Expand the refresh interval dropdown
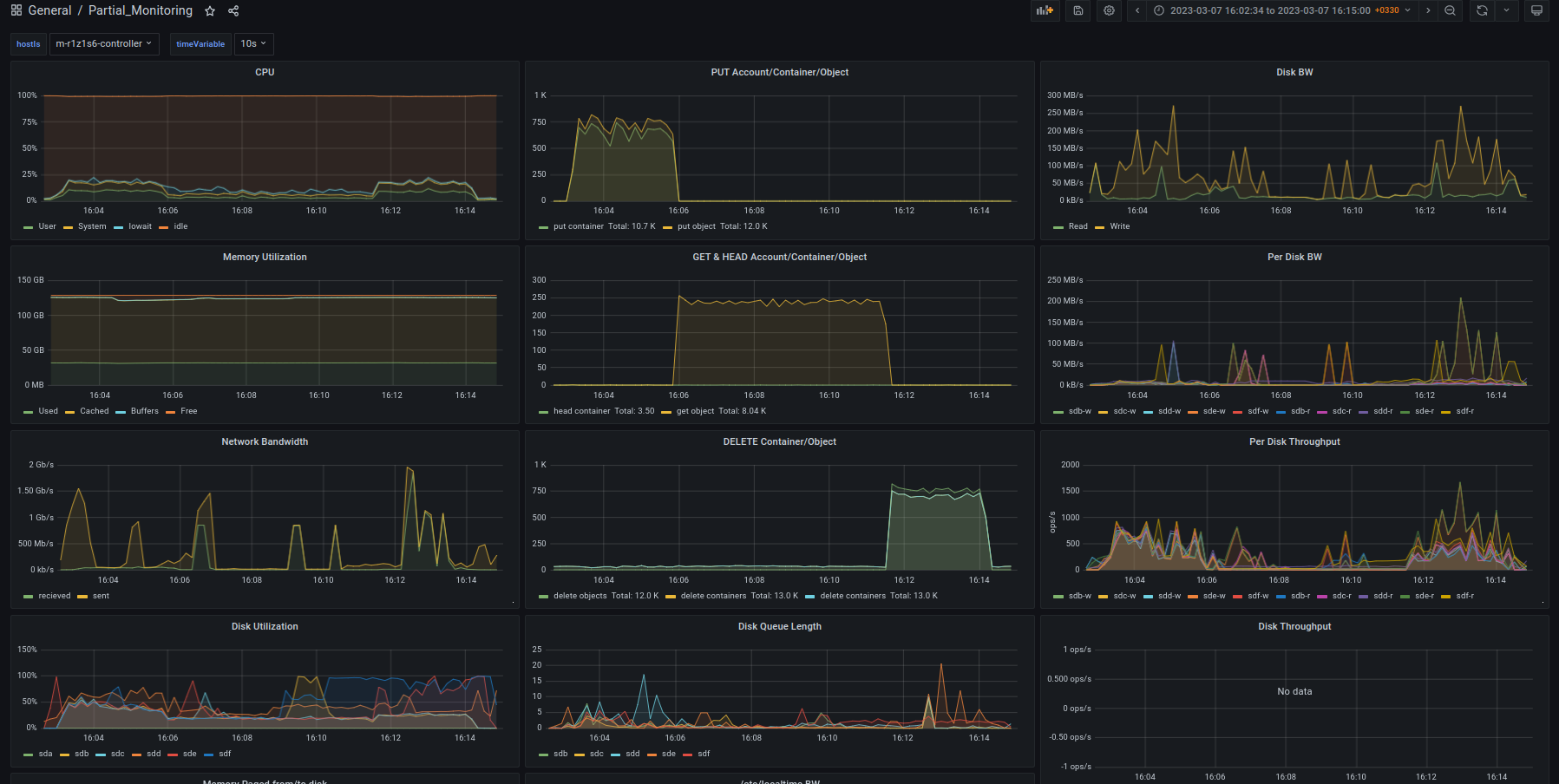The image size is (1559, 784). click(1506, 10)
